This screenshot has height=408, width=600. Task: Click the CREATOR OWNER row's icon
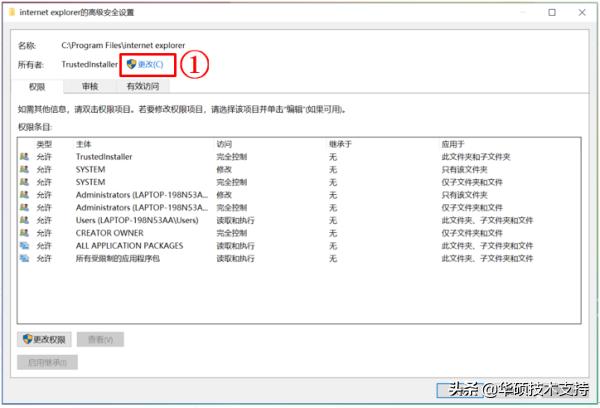click(x=24, y=233)
